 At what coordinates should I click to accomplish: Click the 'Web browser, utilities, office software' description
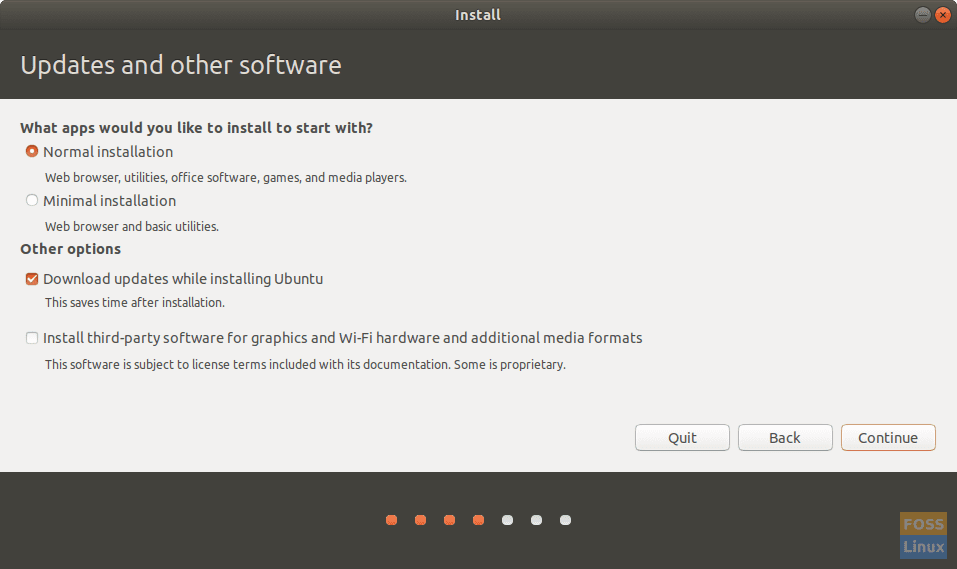pyautogui.click(x=226, y=178)
